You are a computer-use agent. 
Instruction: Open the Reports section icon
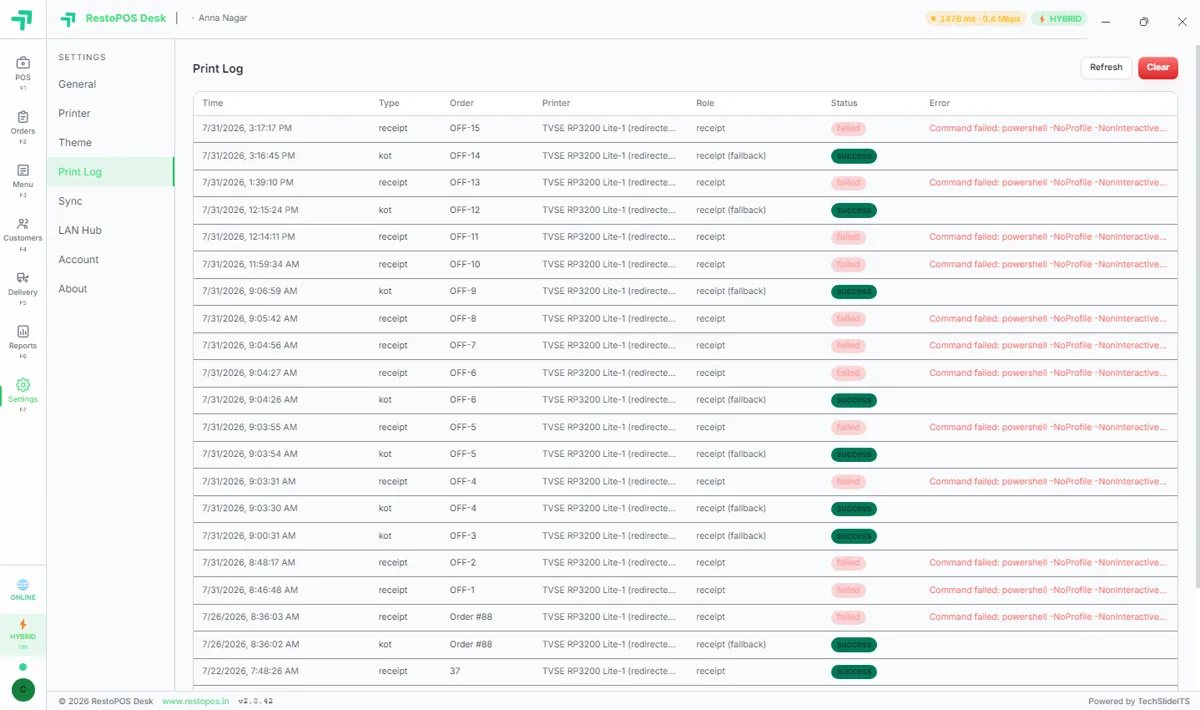coord(23,332)
